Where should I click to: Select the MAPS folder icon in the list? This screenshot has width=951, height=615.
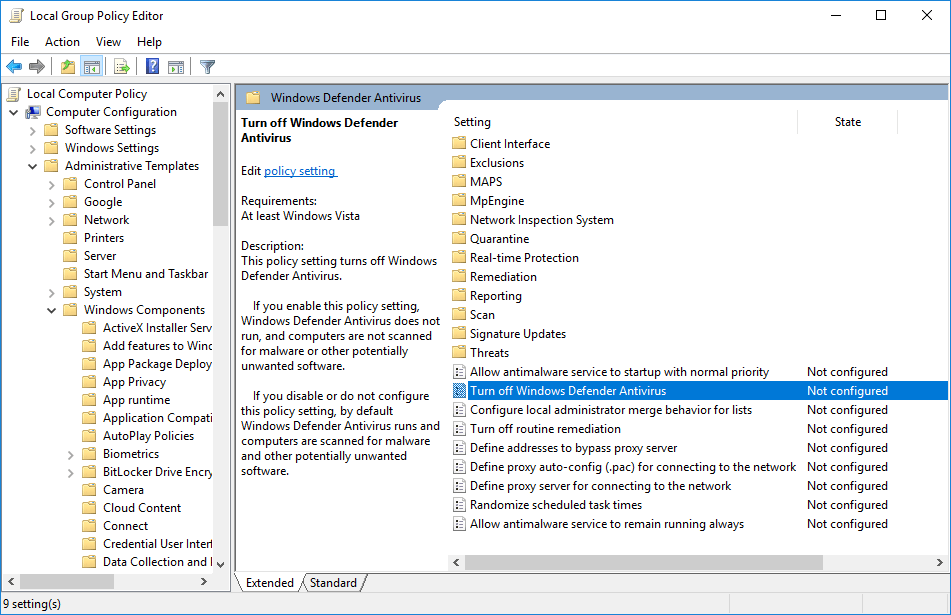click(x=459, y=181)
